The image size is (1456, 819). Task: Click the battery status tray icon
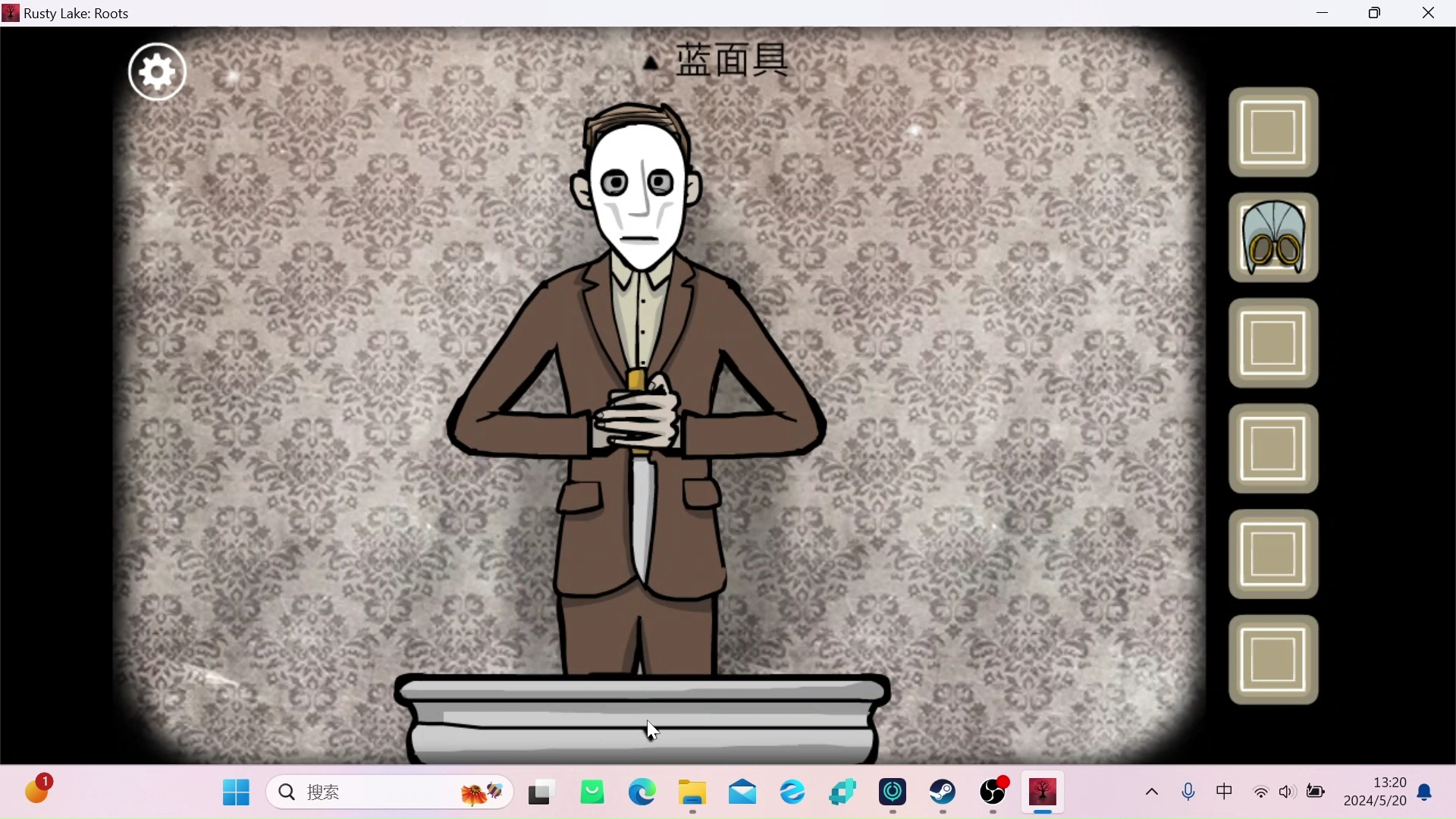tap(1316, 792)
